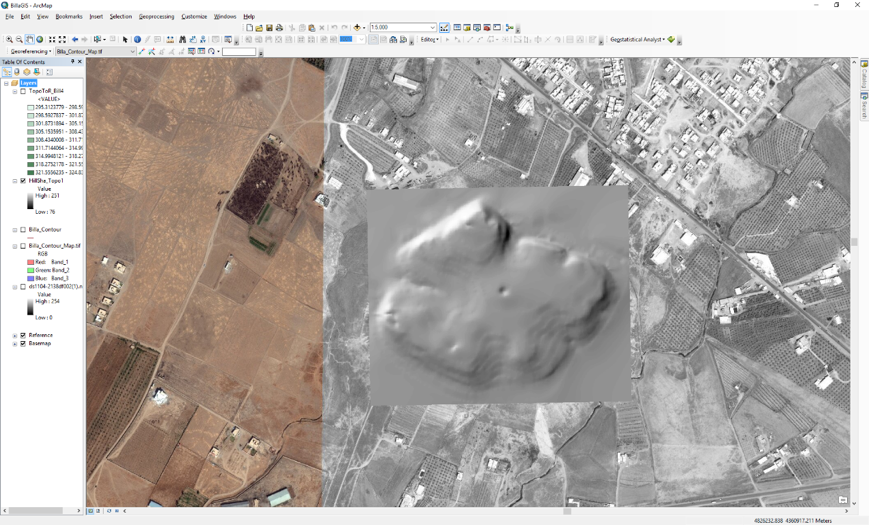Create a new map document
869x525 pixels.
(x=249, y=27)
